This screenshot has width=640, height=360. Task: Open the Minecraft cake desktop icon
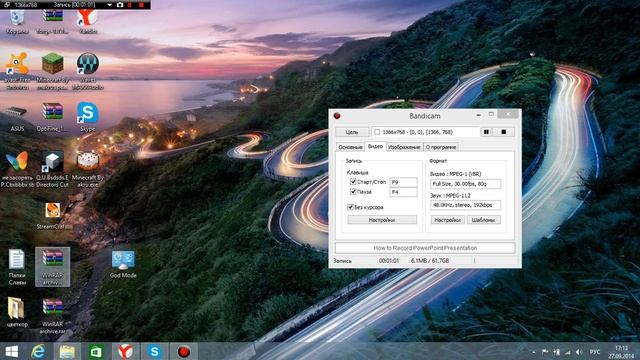(x=88, y=169)
